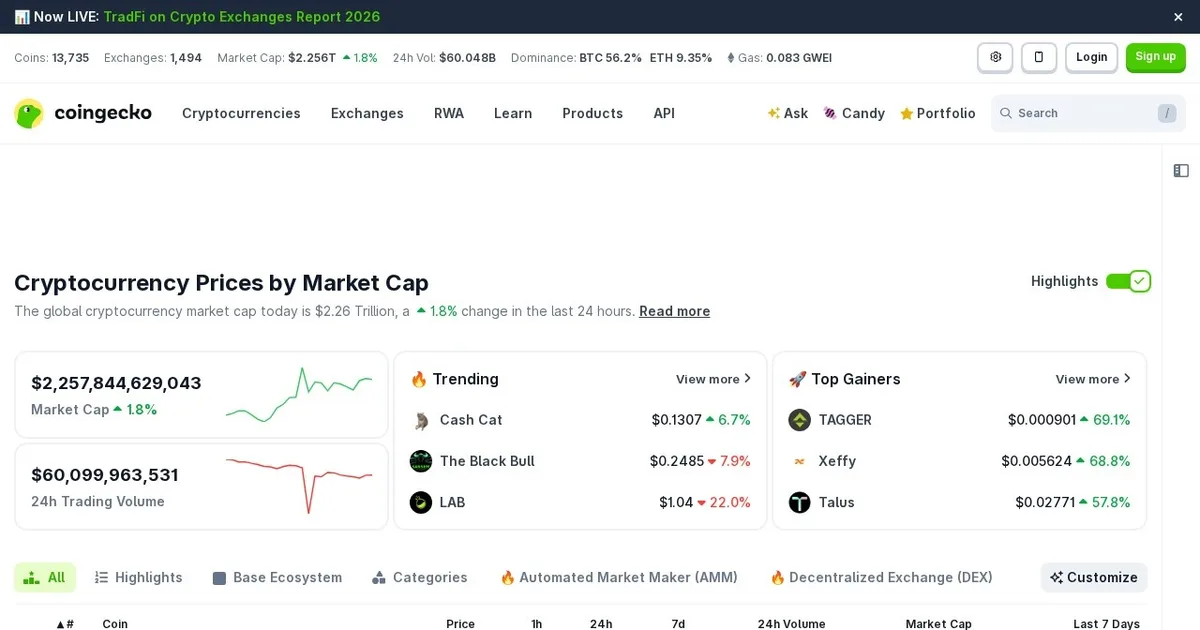Click the $60,099,963,531 trading volume value
Image resolution: width=1200 pixels, height=630 pixels.
[105, 475]
